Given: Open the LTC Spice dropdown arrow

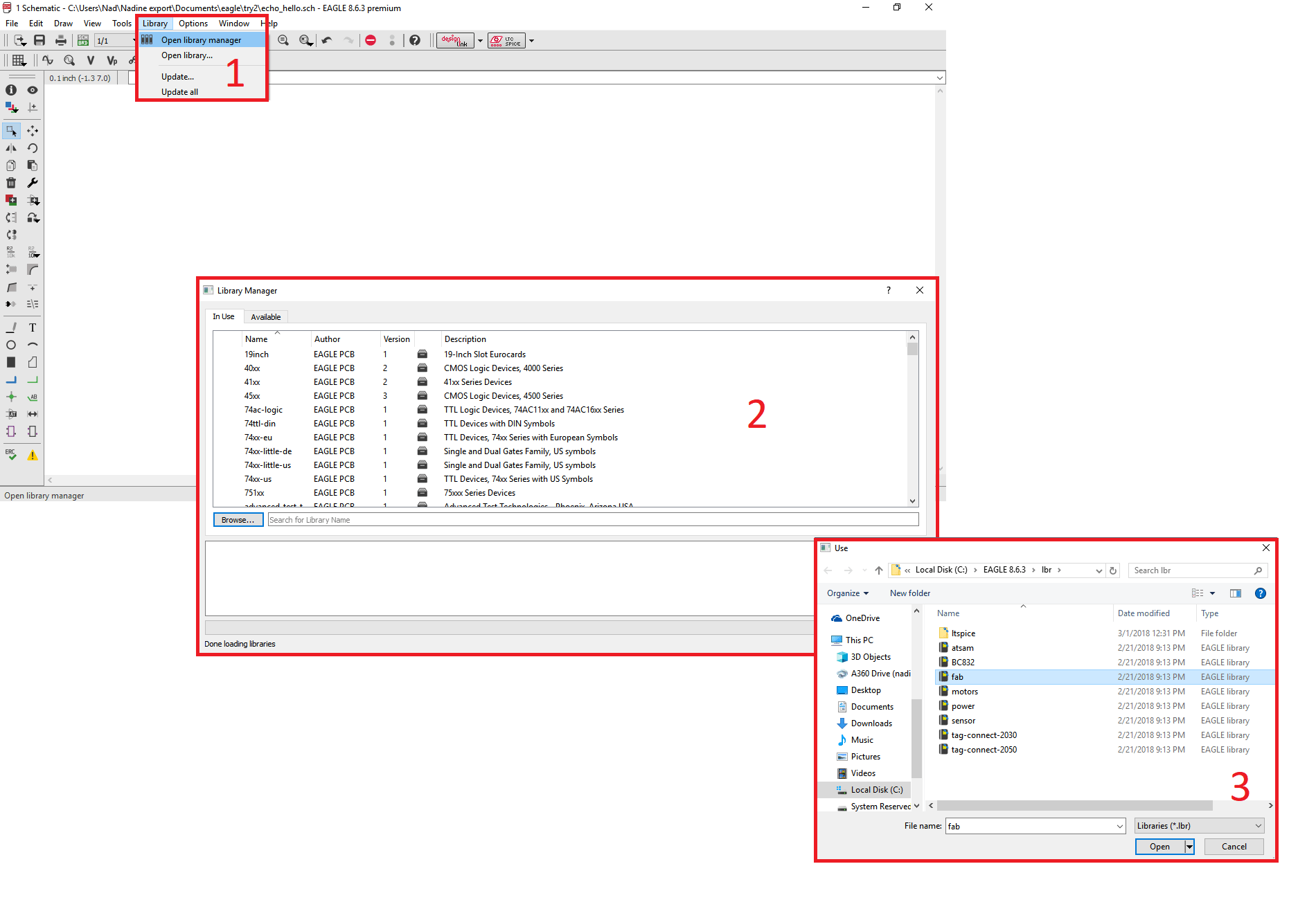Looking at the screenshot, I should [531, 40].
